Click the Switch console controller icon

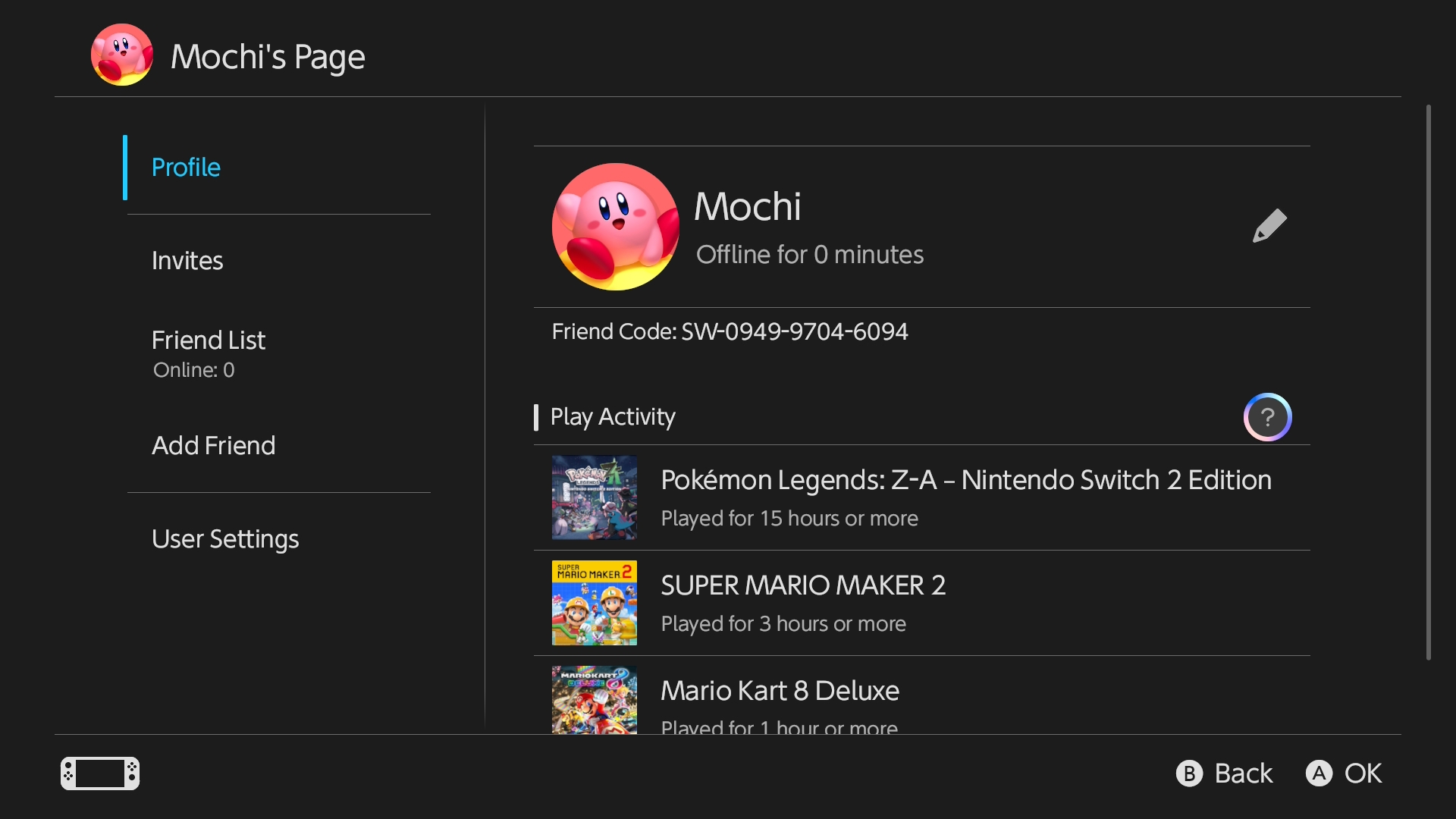click(x=100, y=773)
